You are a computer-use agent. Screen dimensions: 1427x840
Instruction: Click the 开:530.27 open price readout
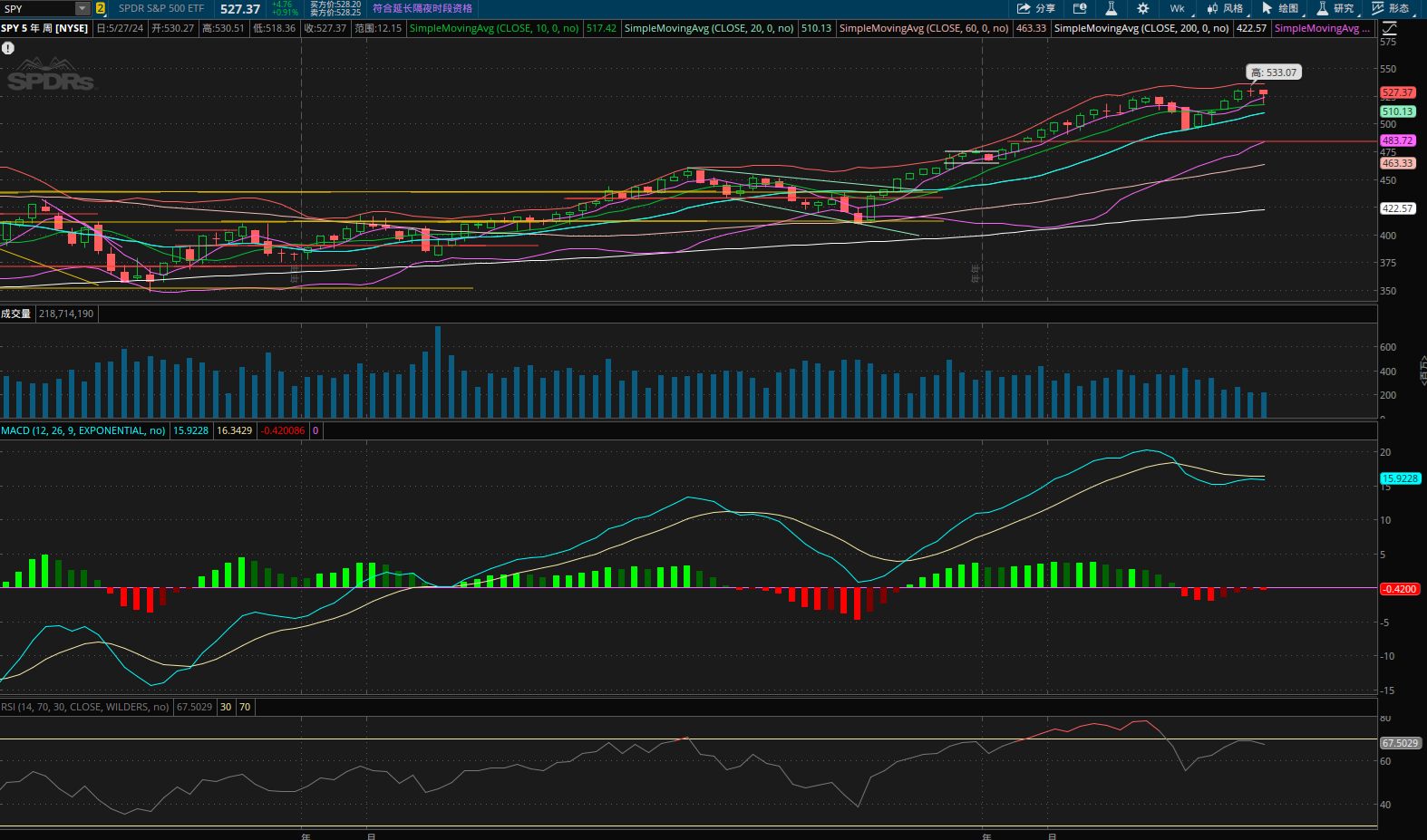click(172, 28)
